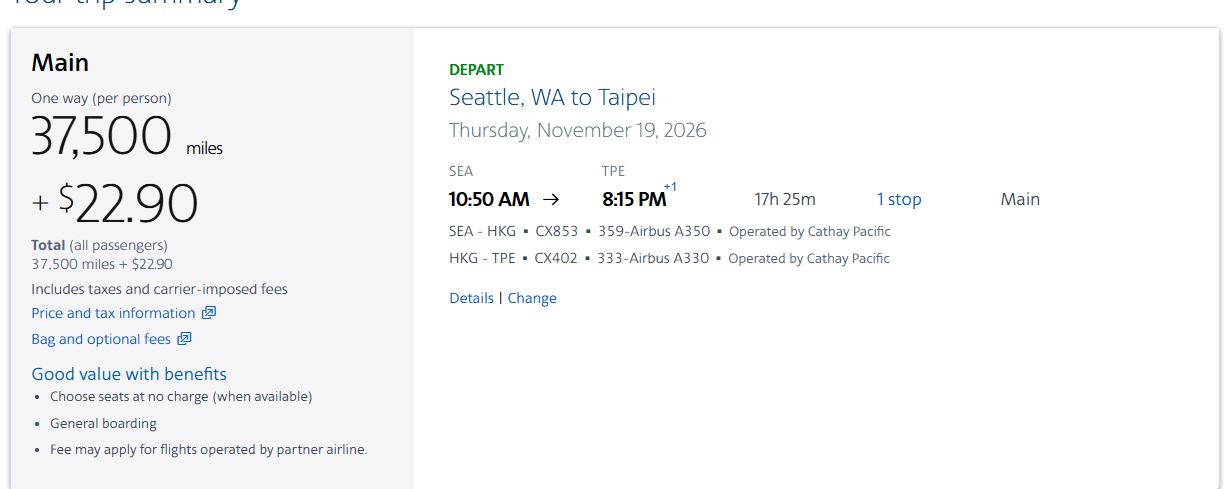Open the flight Details link
The image size is (1224, 489).
(471, 298)
